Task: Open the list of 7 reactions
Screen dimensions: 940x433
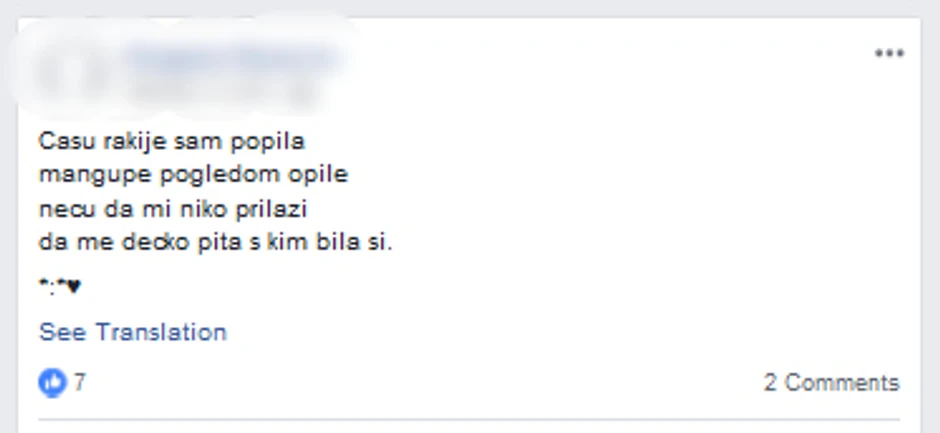Action: point(63,382)
